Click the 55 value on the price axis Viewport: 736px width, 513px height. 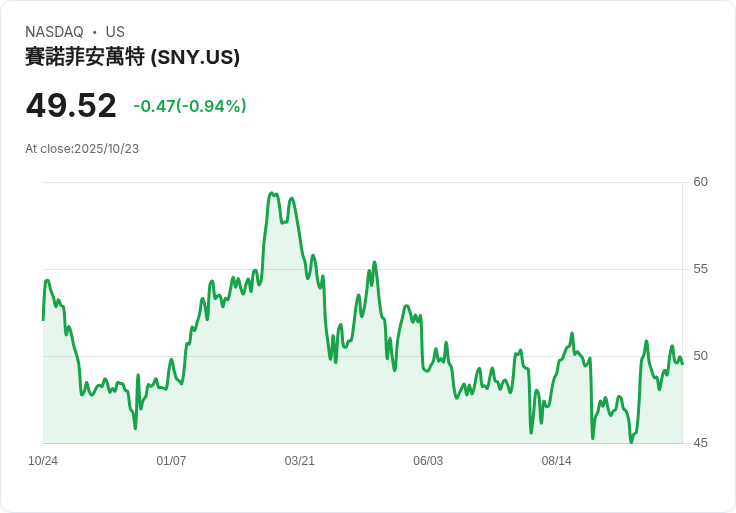701,269
